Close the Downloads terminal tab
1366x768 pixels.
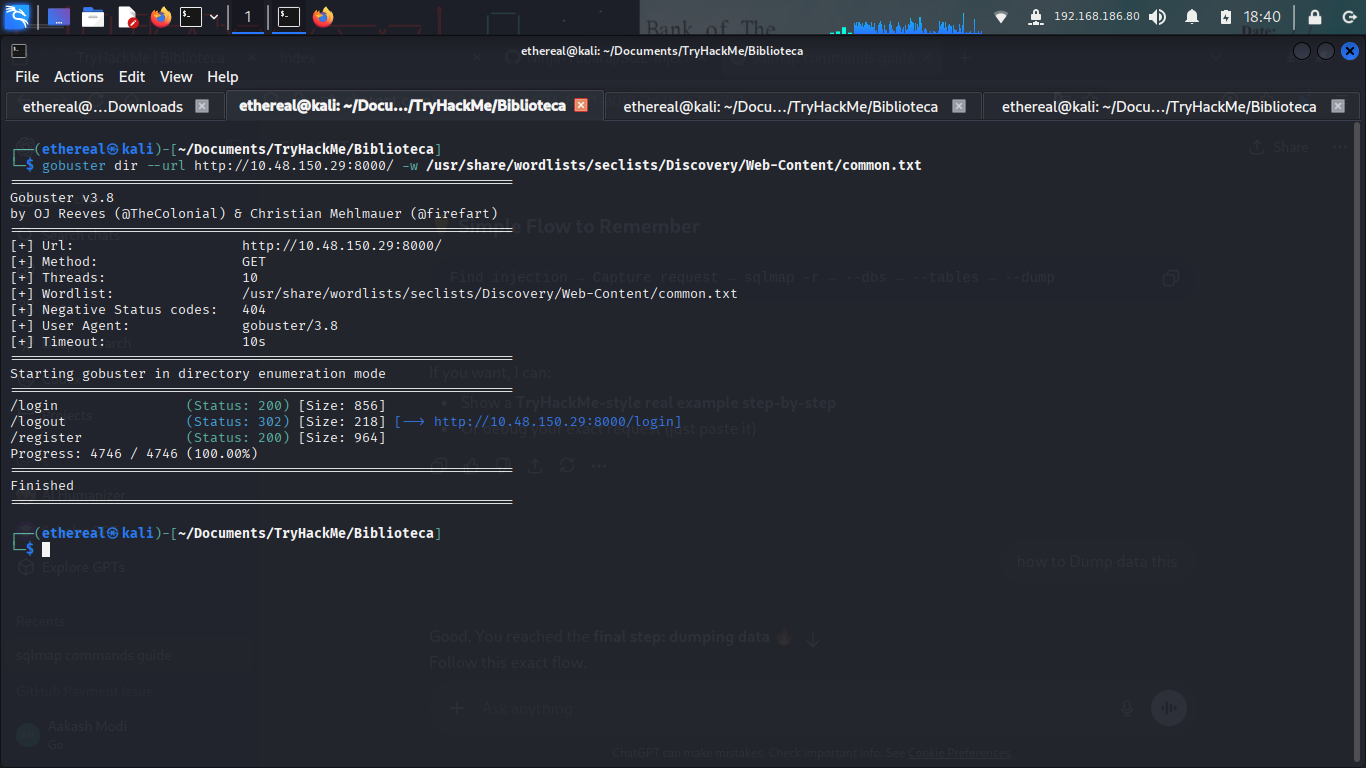tap(202, 106)
